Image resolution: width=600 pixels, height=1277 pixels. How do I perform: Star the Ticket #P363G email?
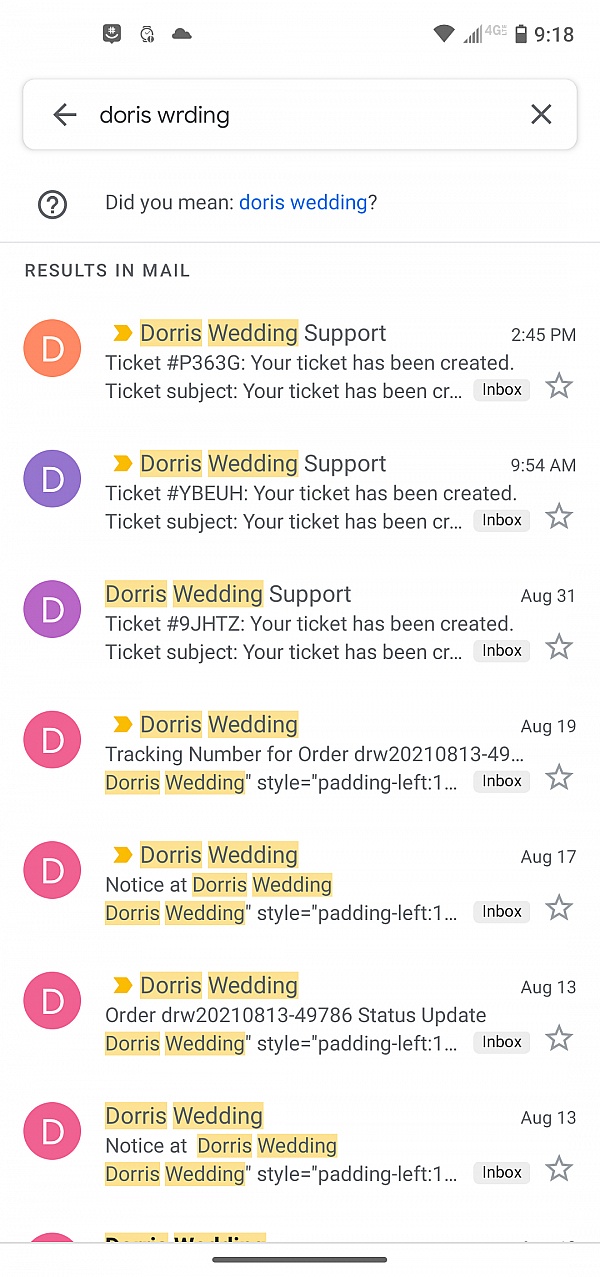(x=559, y=386)
